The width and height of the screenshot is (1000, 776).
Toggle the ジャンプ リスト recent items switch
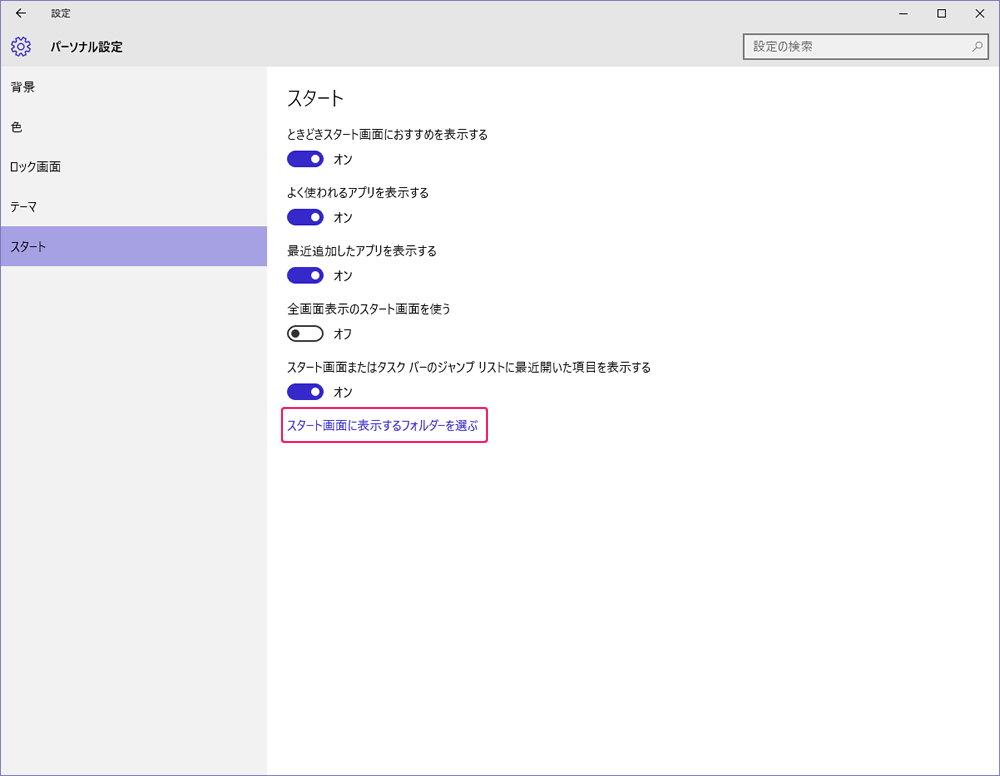(x=305, y=392)
